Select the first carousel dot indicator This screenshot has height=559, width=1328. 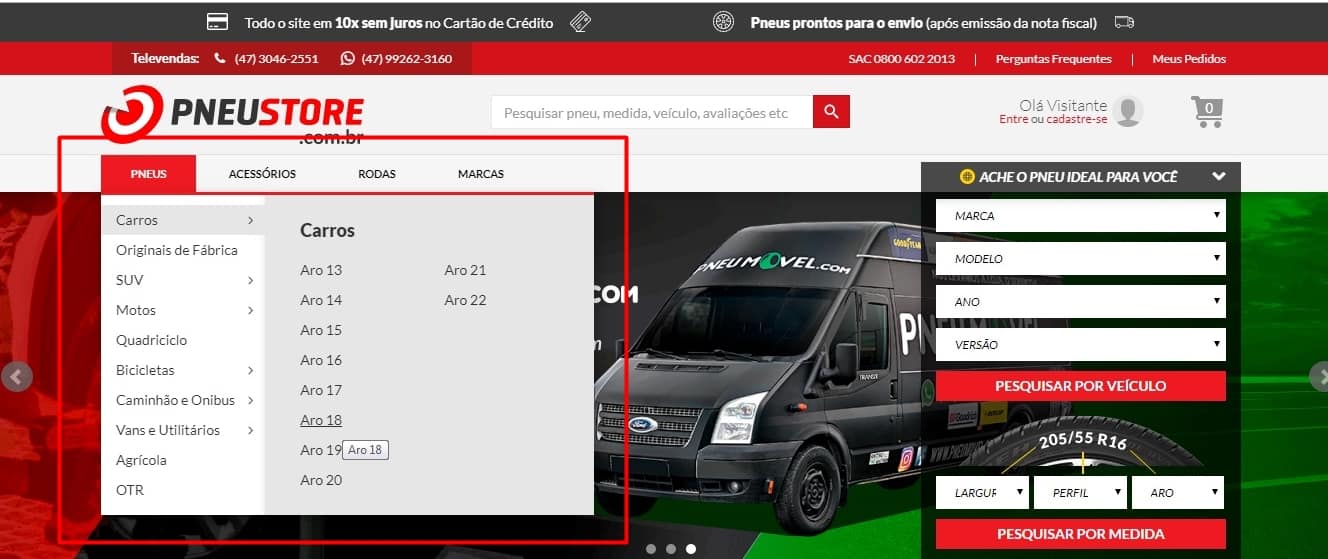[651, 549]
